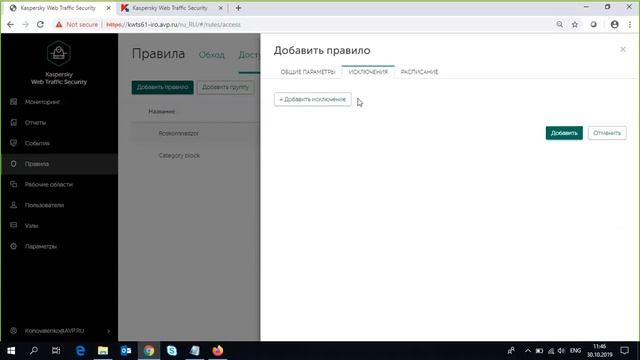
Task: Open a new browser tab
Action: point(238,8)
